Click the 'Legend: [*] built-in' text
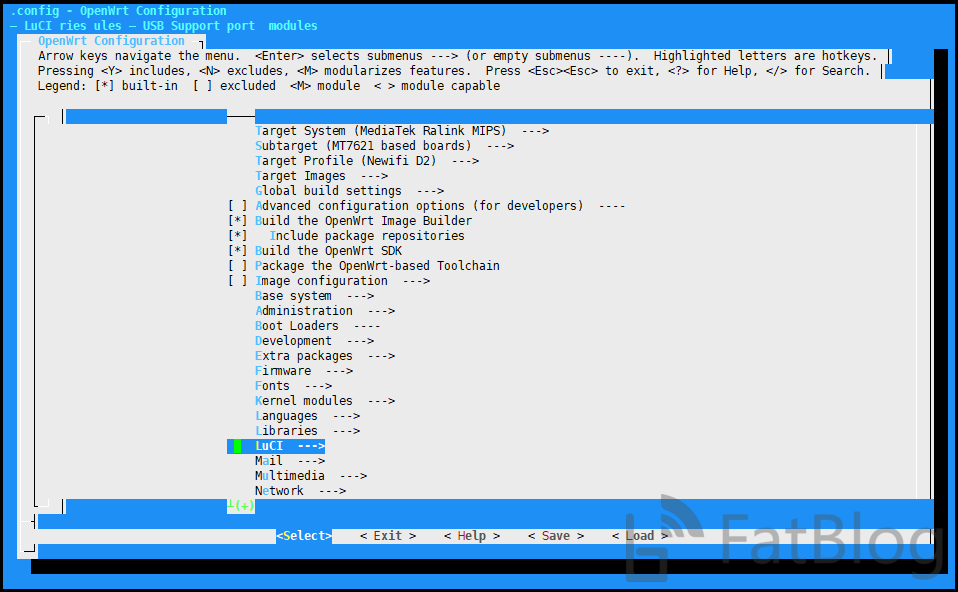958x592 pixels. (108, 86)
